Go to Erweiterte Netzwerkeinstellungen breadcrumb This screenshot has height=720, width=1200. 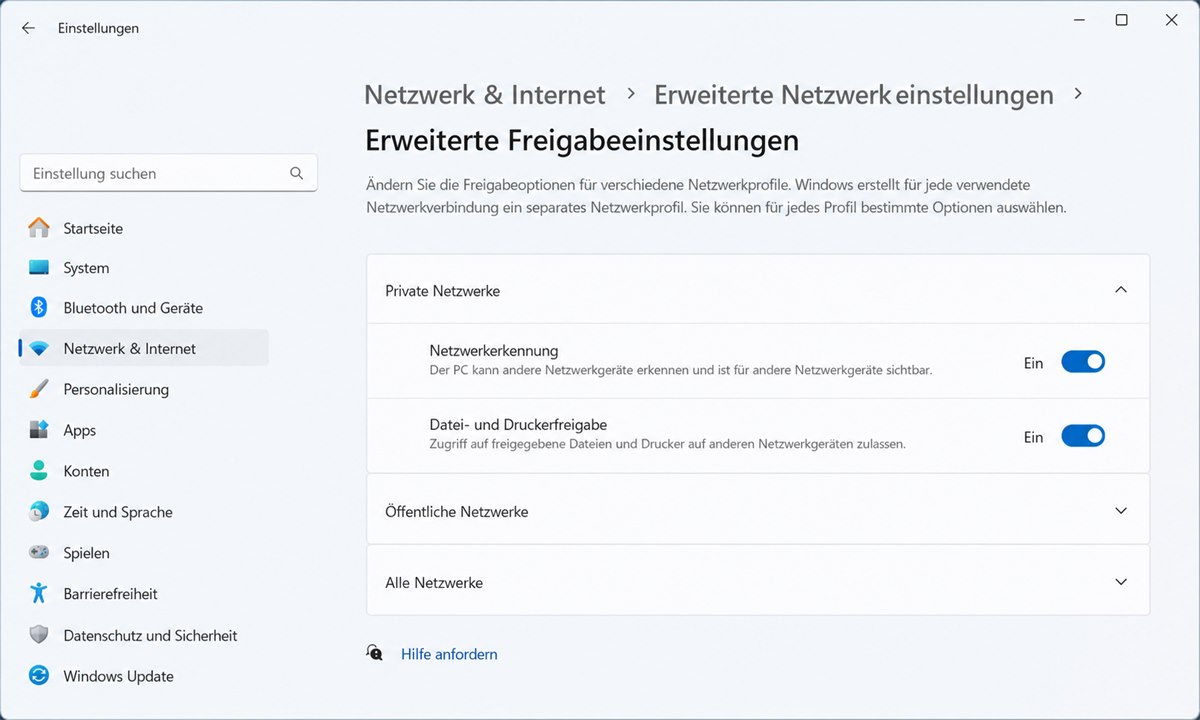[854, 95]
